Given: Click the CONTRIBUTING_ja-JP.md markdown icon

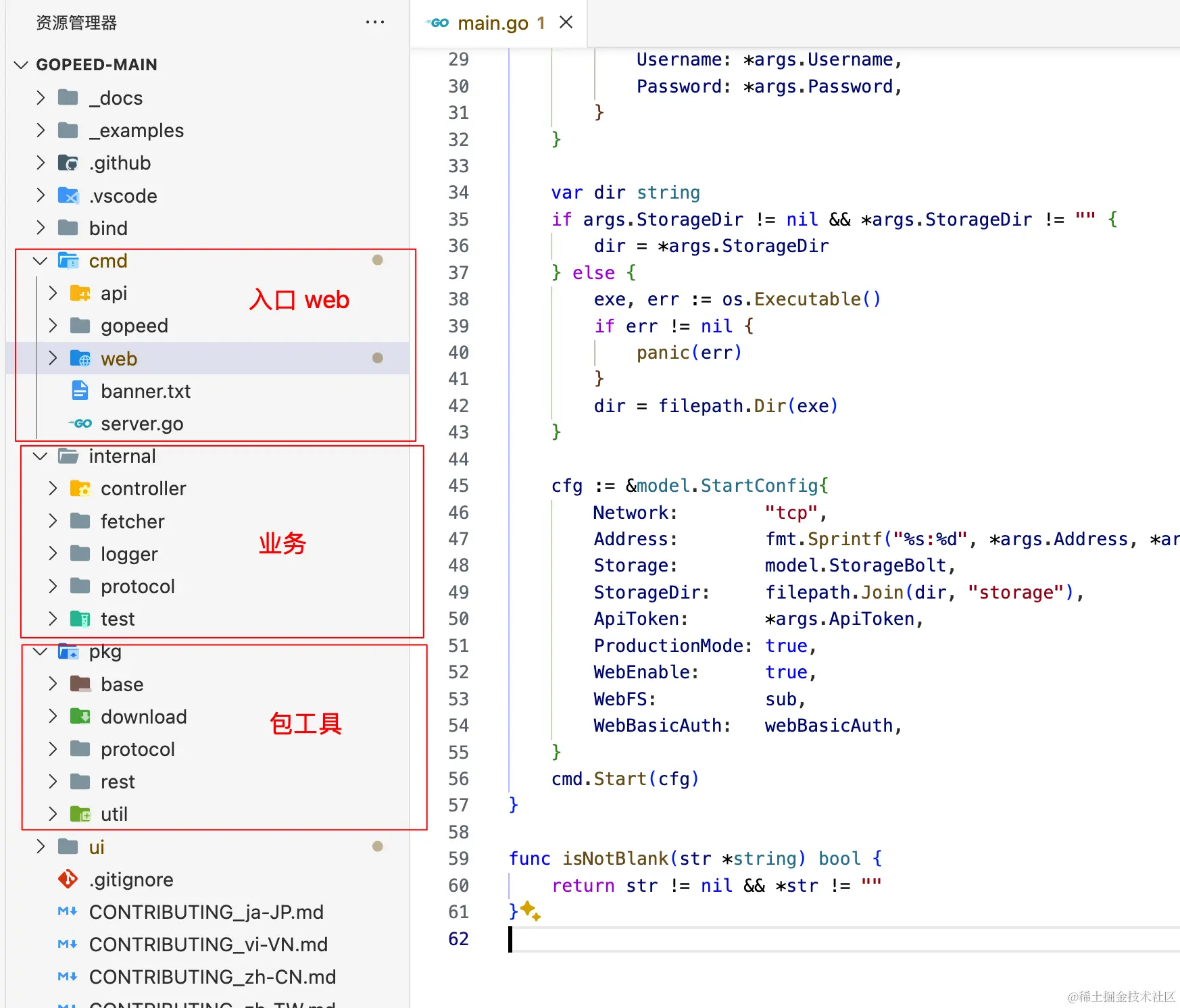Looking at the screenshot, I should click(68, 912).
